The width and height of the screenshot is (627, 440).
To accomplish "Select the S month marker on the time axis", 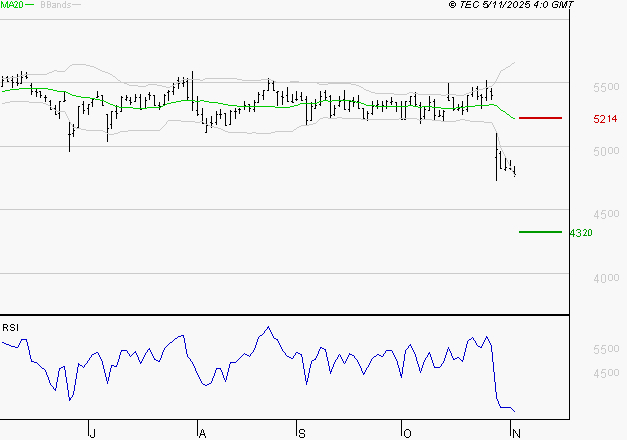I will click(301, 432).
